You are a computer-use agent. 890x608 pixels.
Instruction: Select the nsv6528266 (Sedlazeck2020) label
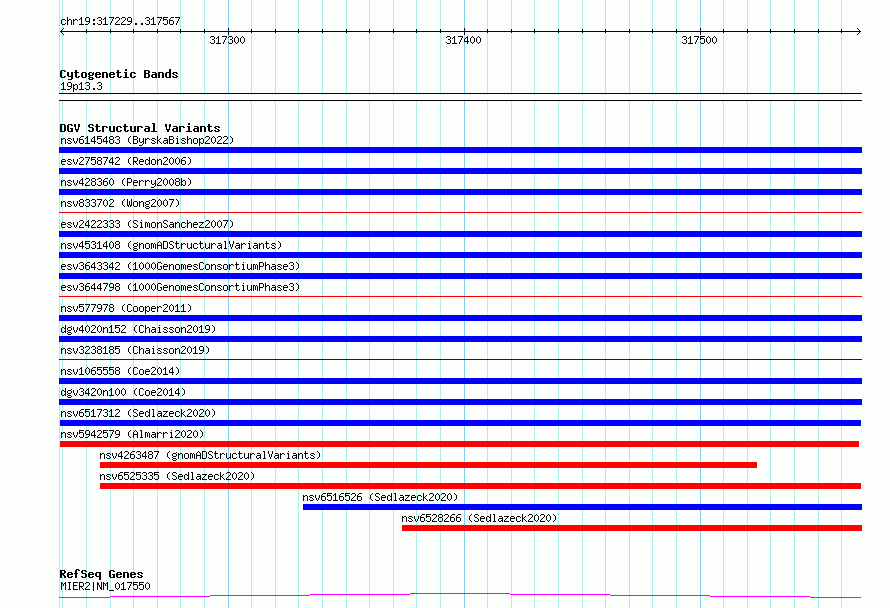point(479,518)
